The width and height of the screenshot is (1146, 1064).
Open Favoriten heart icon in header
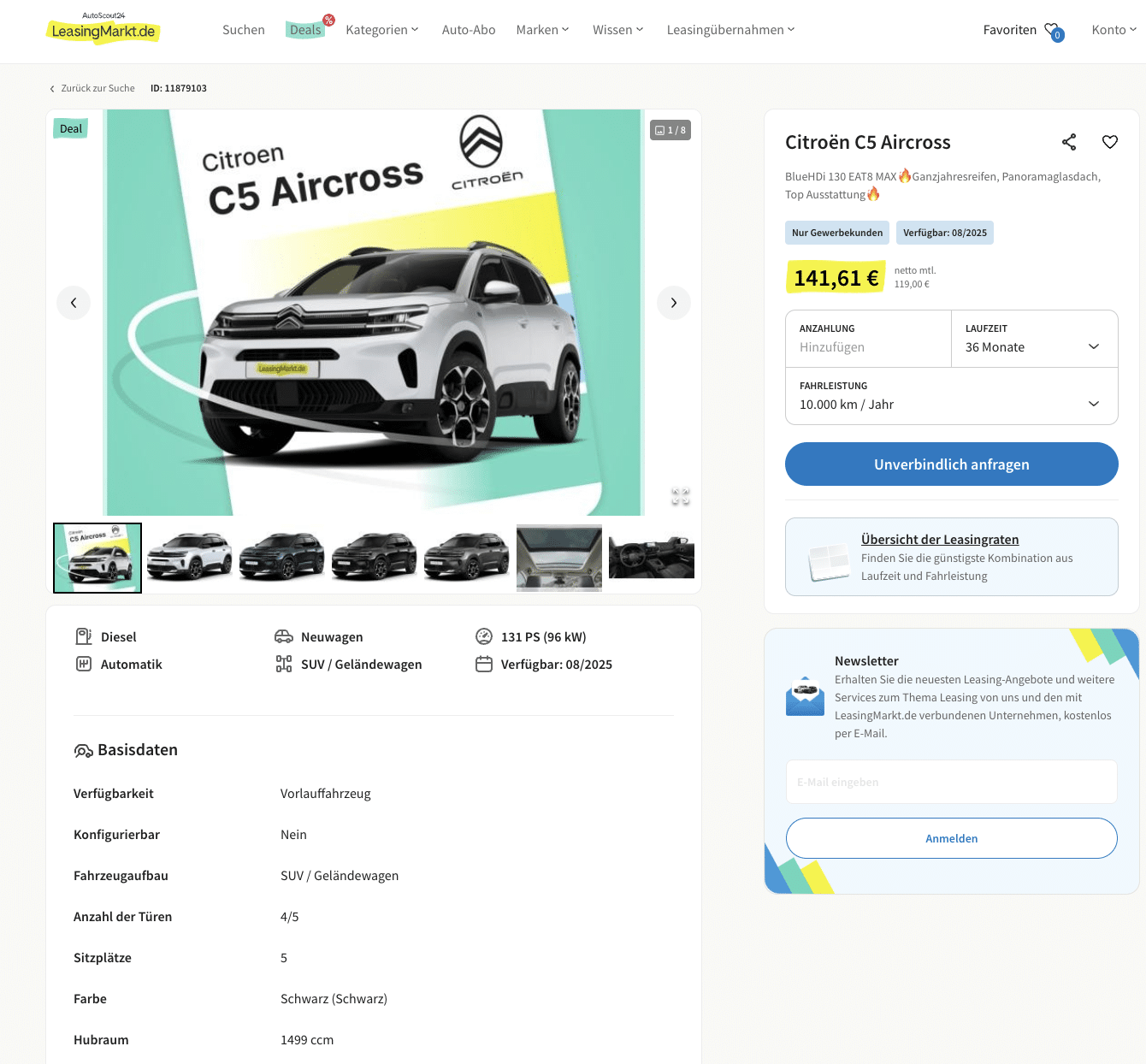click(x=1054, y=31)
